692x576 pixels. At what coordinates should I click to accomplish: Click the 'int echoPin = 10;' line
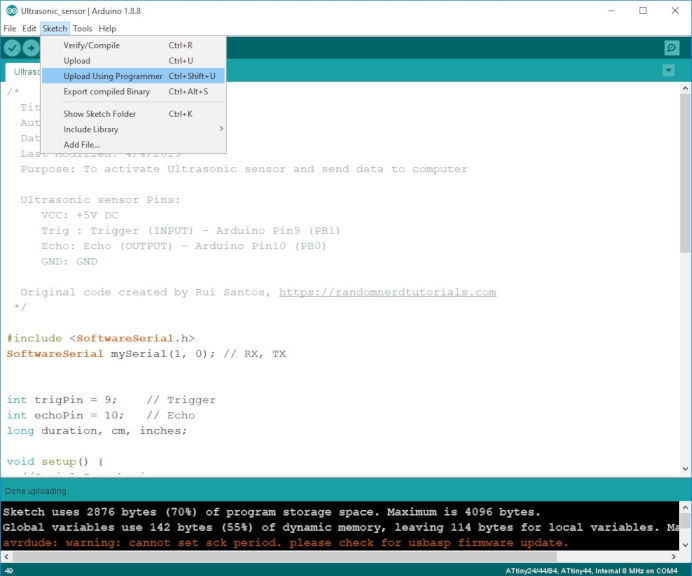[x=101, y=415]
